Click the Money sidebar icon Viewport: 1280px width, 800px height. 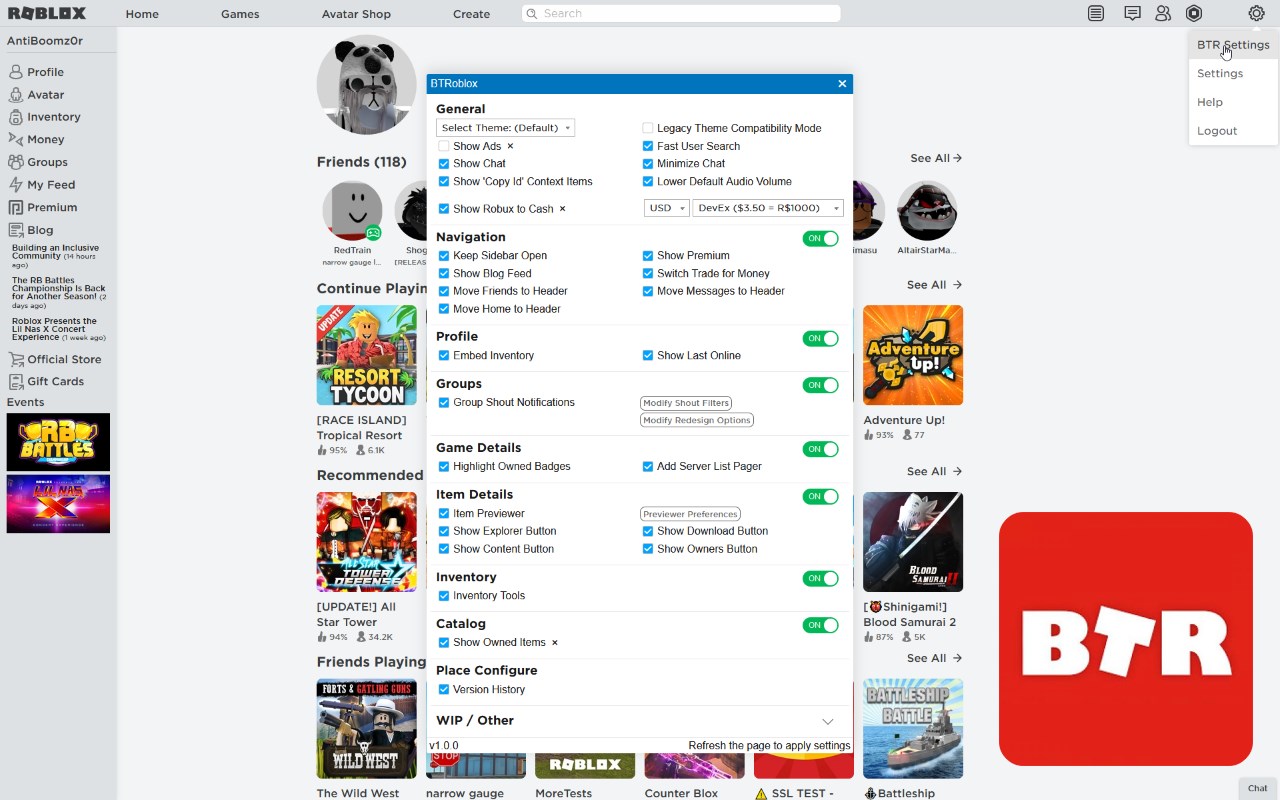pos(16,140)
